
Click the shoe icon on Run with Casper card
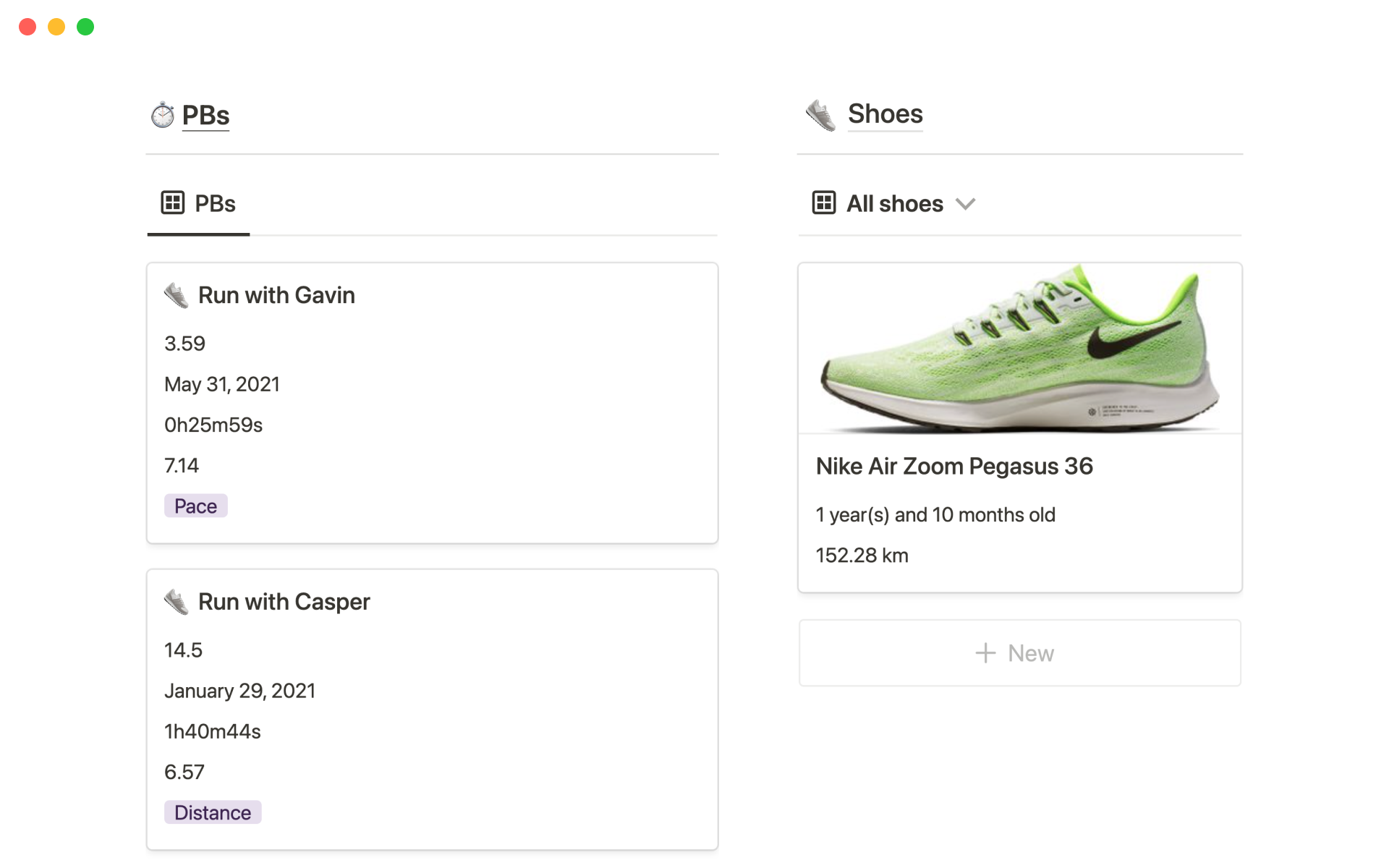176,602
